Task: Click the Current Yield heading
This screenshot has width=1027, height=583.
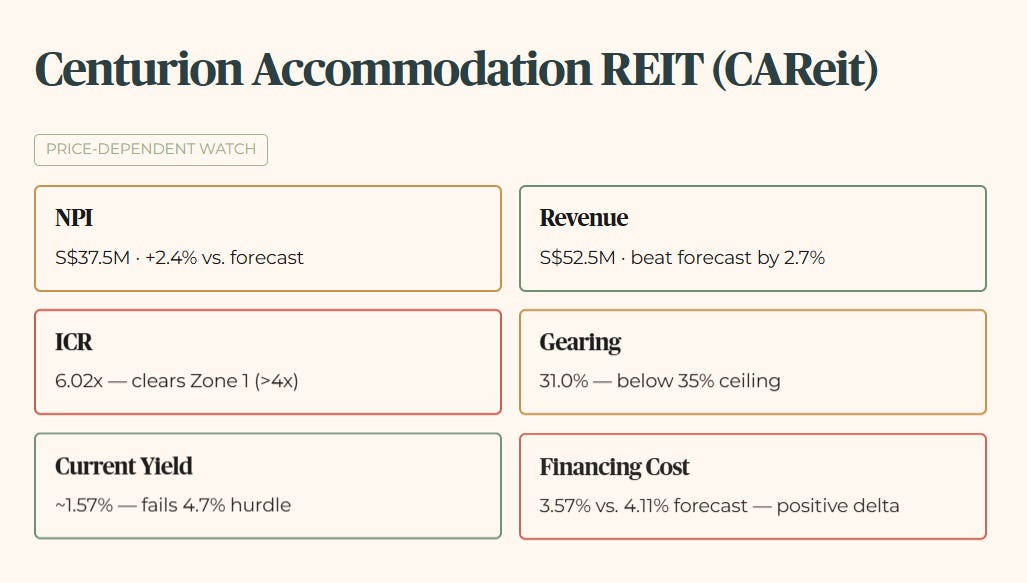Action: tap(124, 466)
